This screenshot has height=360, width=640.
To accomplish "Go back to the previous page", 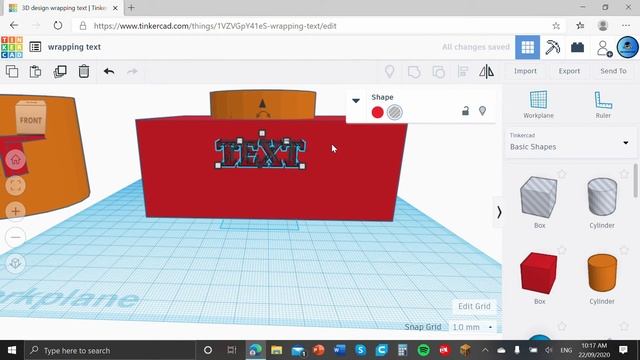I will (14, 26).
